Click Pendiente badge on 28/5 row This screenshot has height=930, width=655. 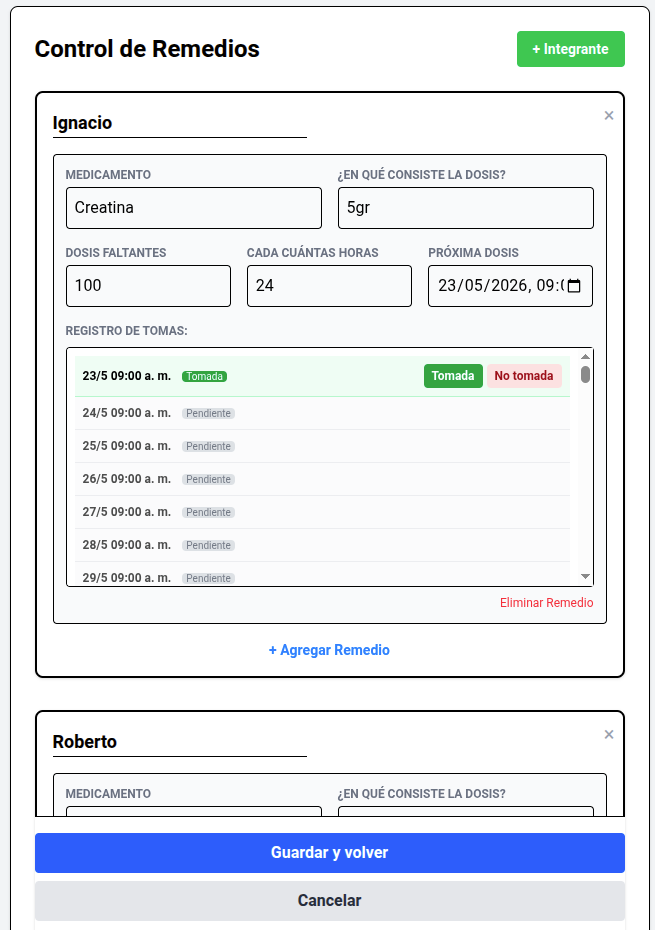coord(208,545)
